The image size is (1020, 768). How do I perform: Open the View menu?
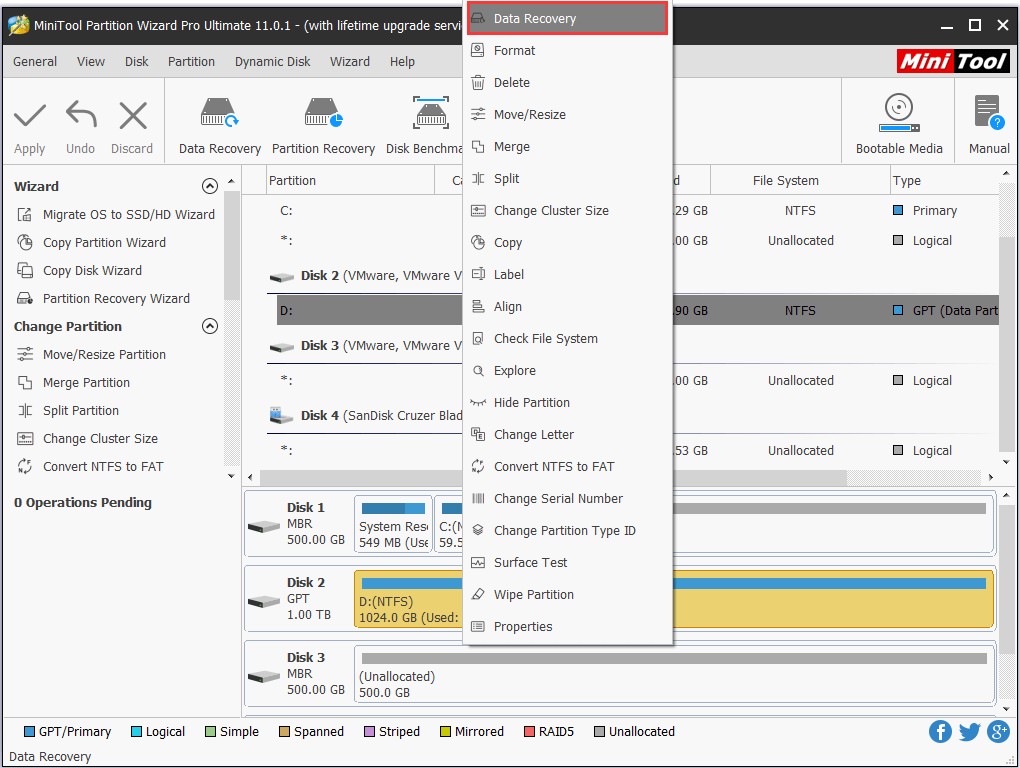point(90,62)
